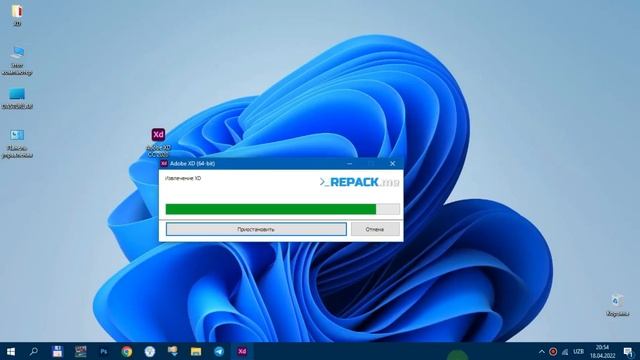Viewport: 640px width, 360px height.
Task: Open the taskbar clock and date
Action: [x=602, y=351]
